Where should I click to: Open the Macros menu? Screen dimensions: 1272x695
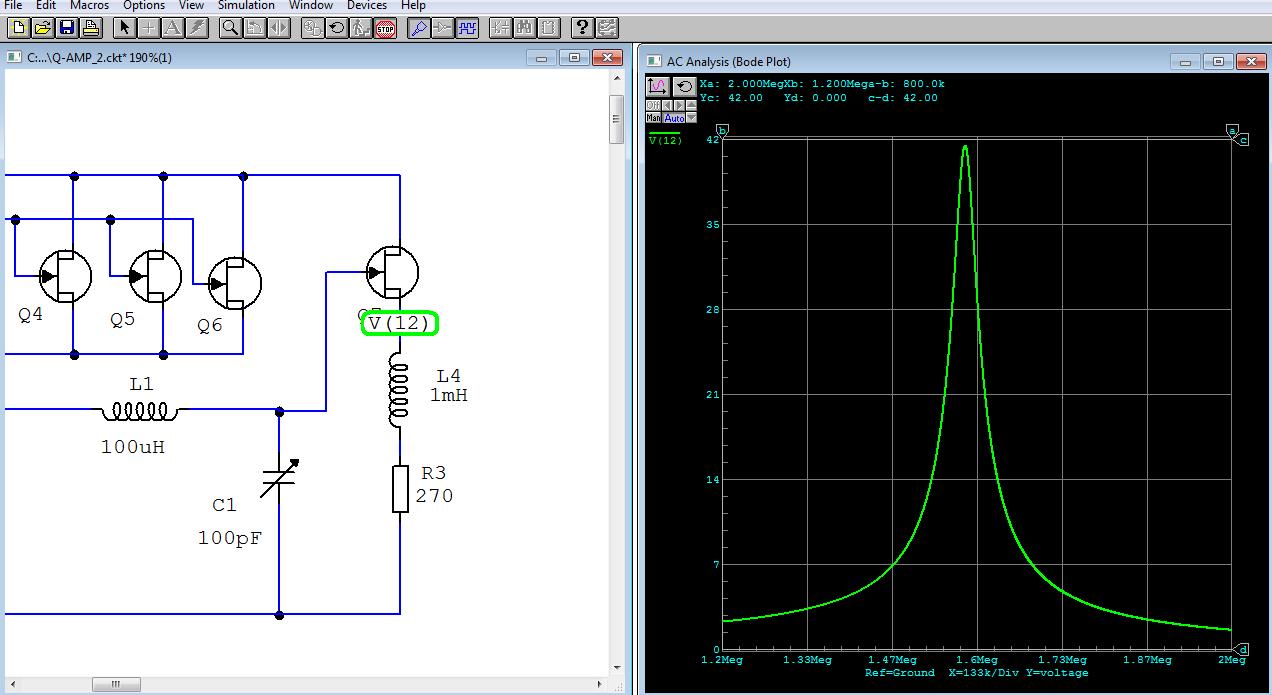(89, 5)
